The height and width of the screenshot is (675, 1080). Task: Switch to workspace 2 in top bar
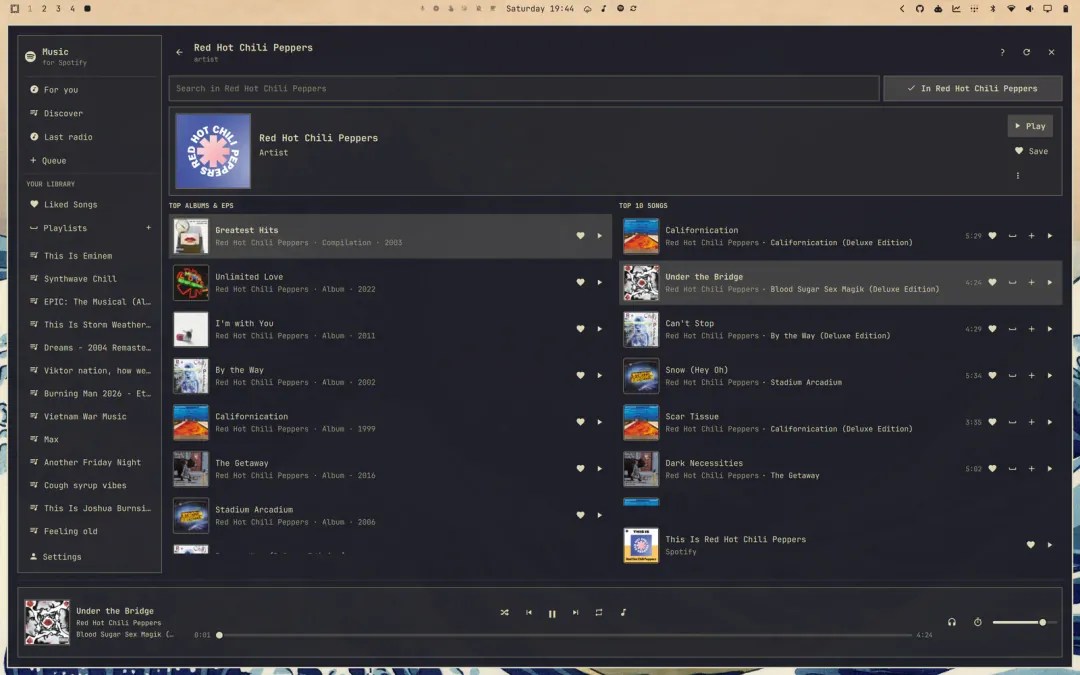click(43, 9)
